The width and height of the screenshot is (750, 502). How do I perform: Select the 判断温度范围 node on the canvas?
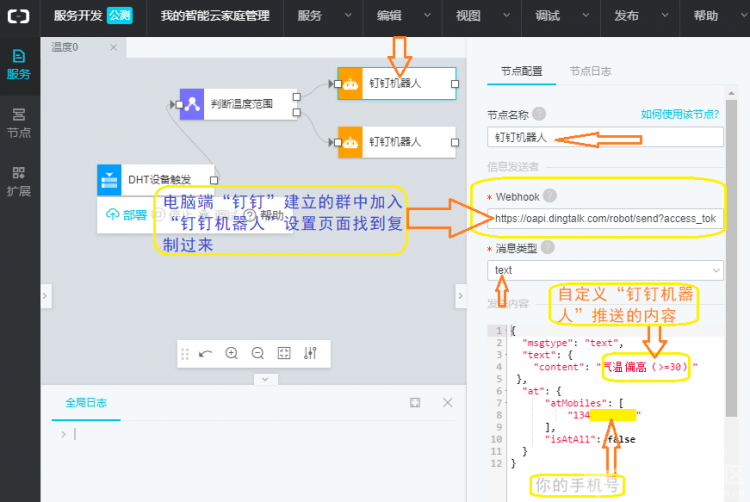coord(239,104)
